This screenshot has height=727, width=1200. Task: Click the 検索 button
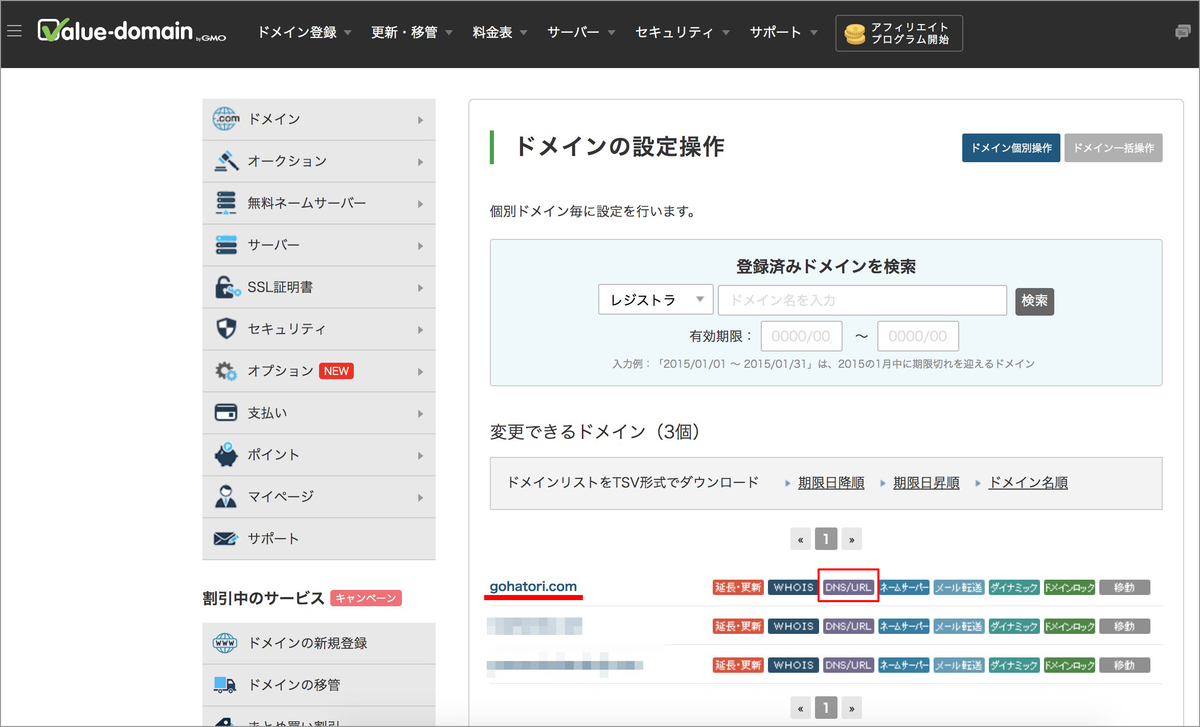(1035, 301)
